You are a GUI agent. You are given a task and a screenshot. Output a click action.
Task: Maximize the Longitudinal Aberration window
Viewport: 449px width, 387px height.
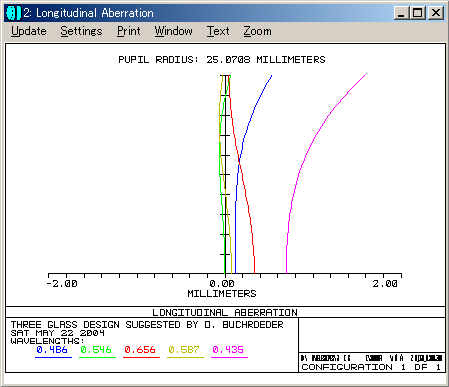pos(417,13)
